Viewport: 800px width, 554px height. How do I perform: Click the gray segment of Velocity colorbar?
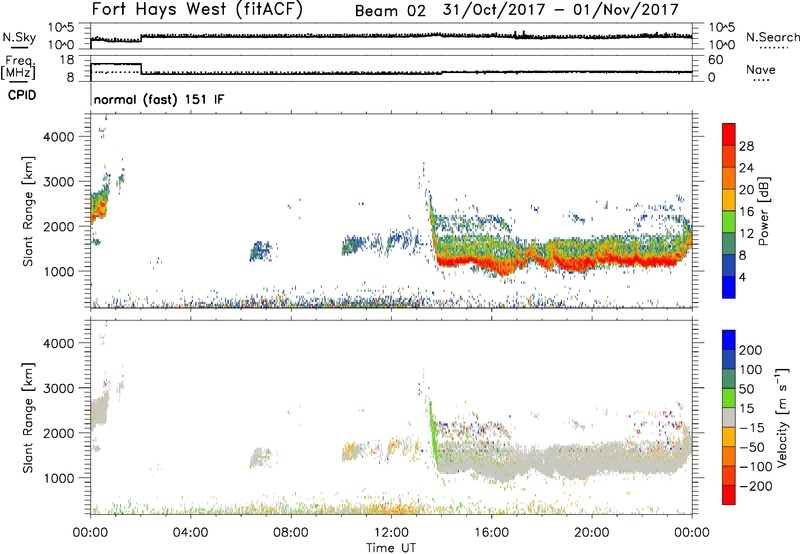pyautogui.click(x=729, y=417)
